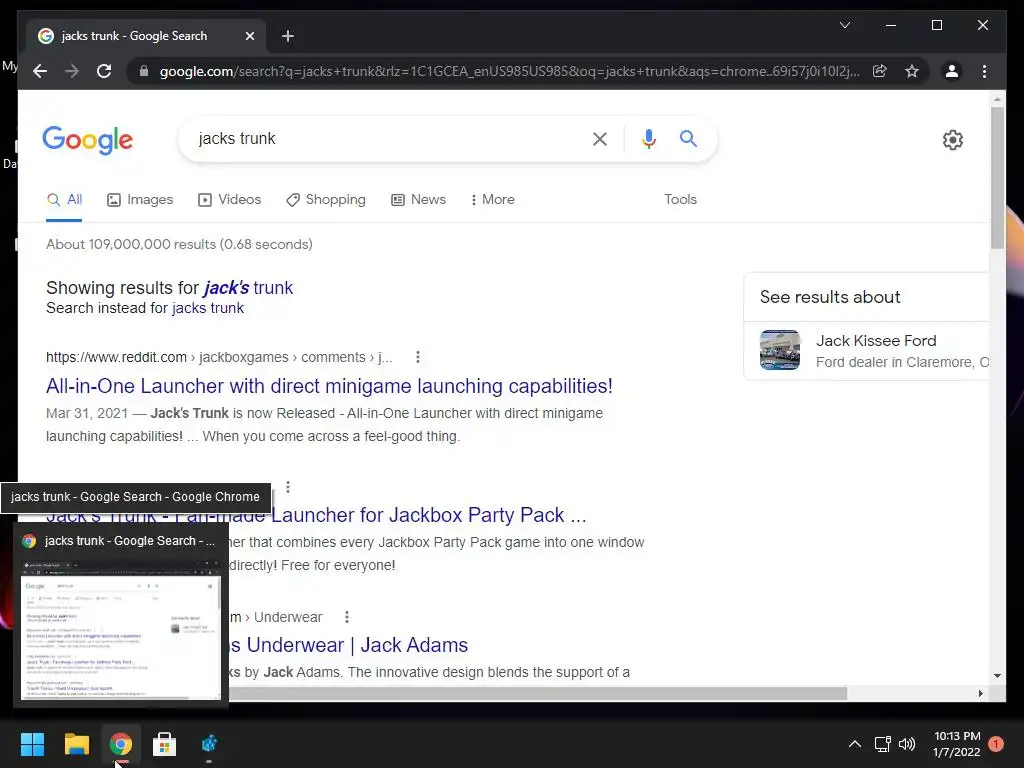The height and width of the screenshot is (768, 1024).
Task: Click into the jacks trunk search field
Action: point(385,138)
